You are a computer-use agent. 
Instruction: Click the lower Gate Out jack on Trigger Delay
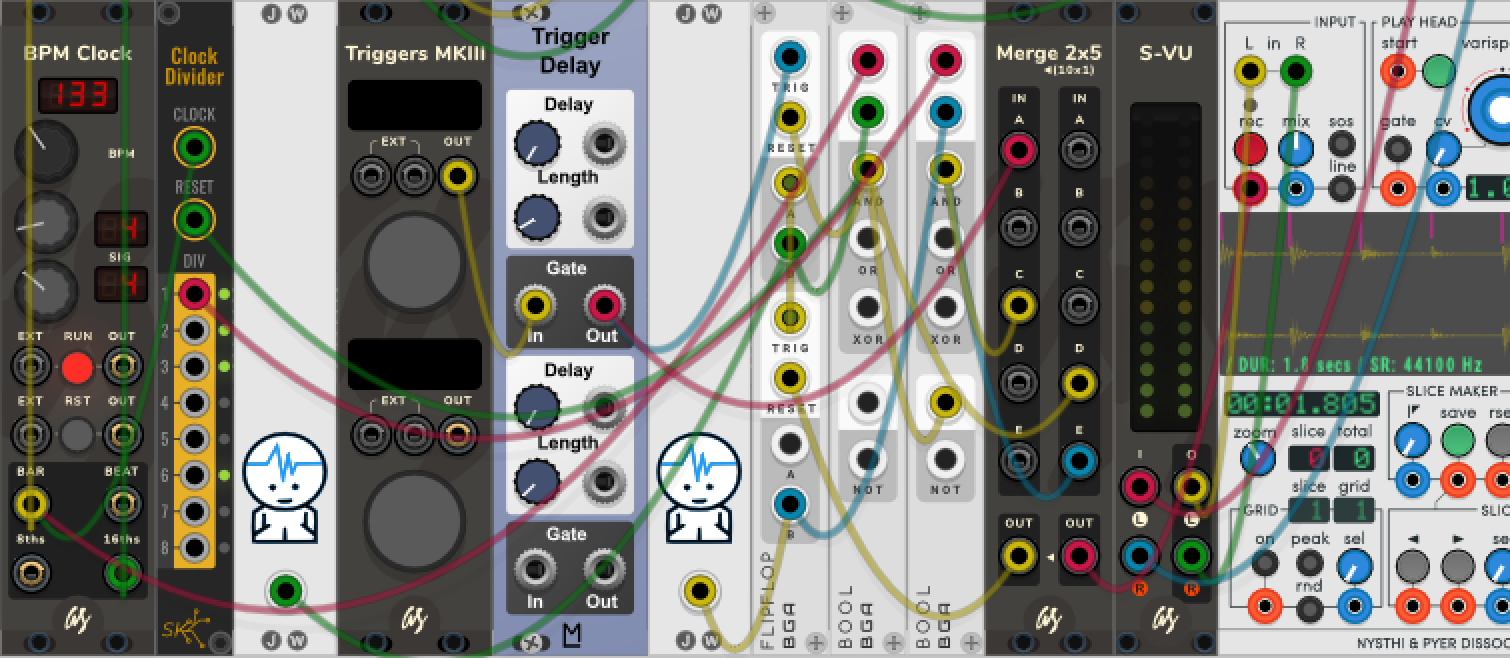click(x=603, y=569)
